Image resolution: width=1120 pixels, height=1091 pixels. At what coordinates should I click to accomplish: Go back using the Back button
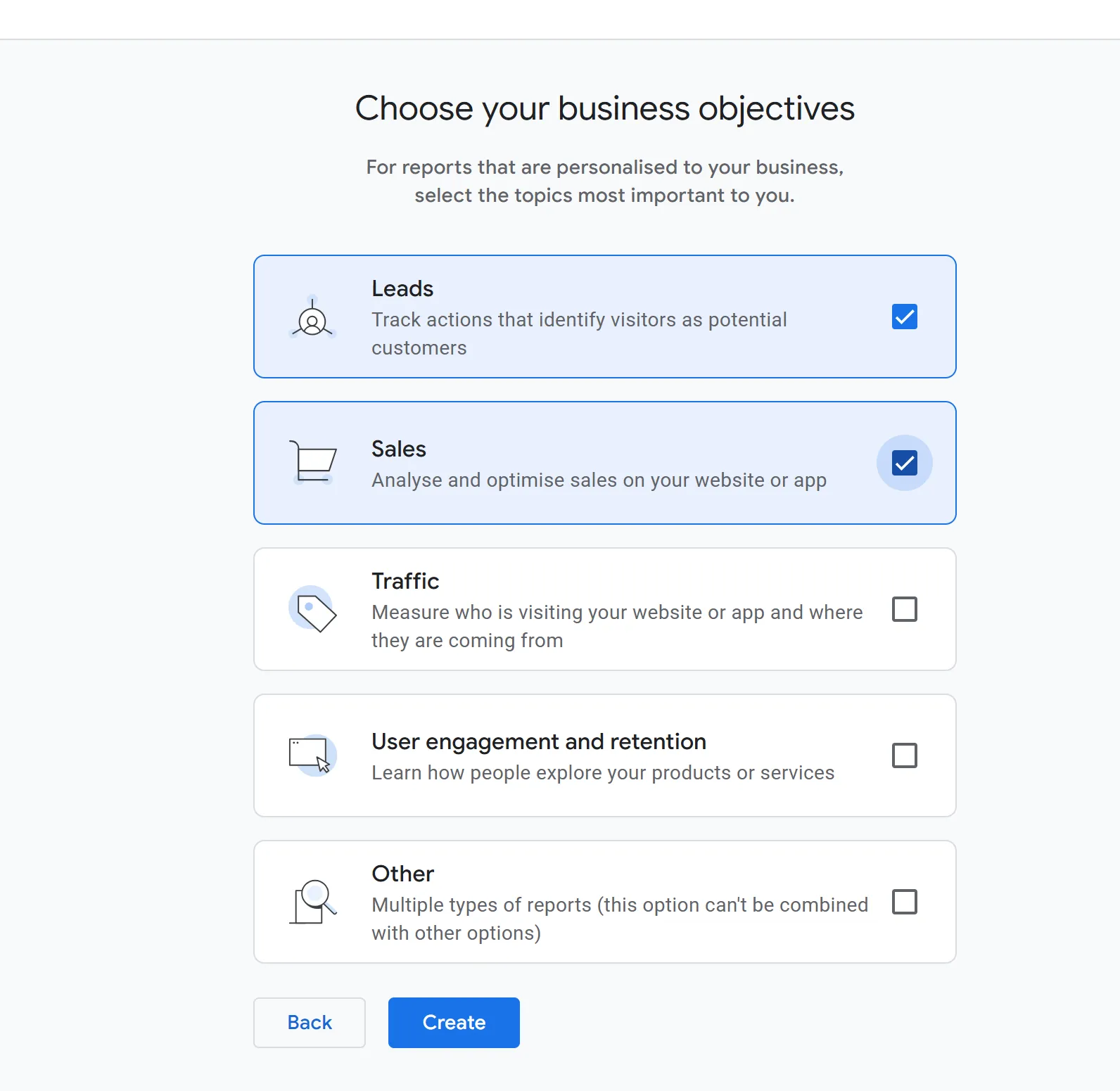pos(310,1022)
